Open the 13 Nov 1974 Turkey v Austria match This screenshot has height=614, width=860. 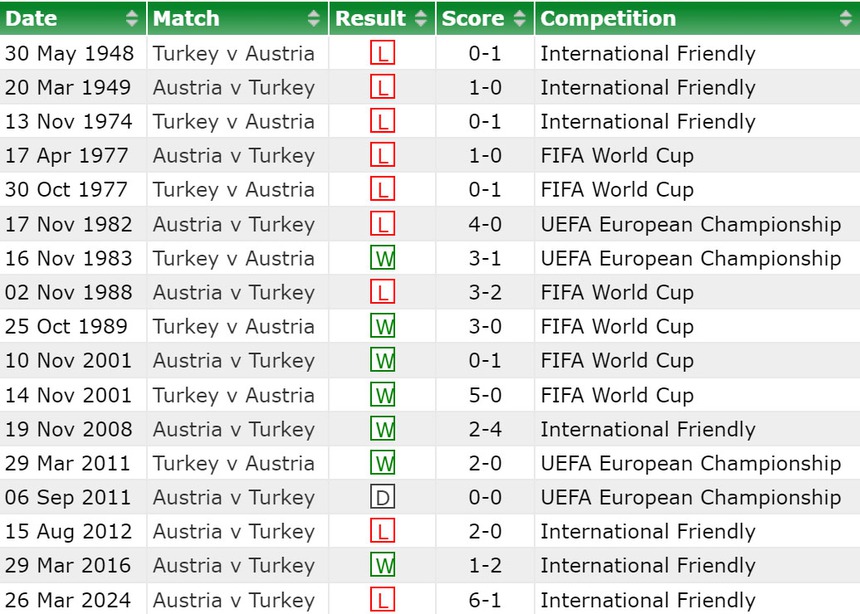click(x=233, y=122)
